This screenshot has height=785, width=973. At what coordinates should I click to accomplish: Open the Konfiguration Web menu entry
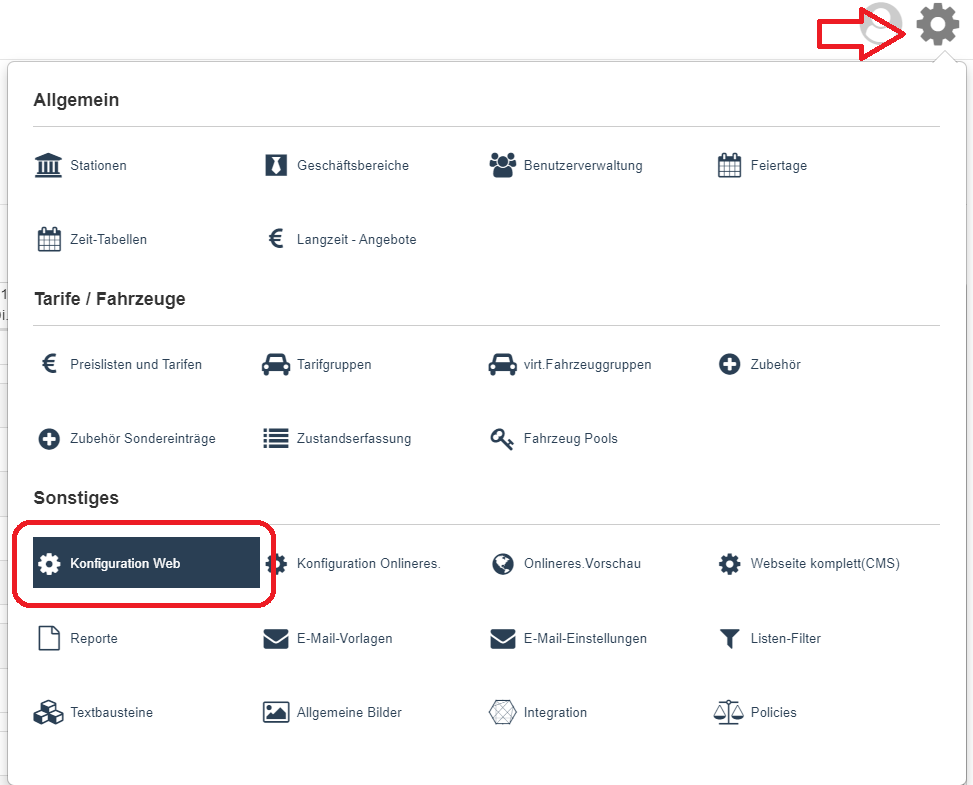[x=146, y=563]
